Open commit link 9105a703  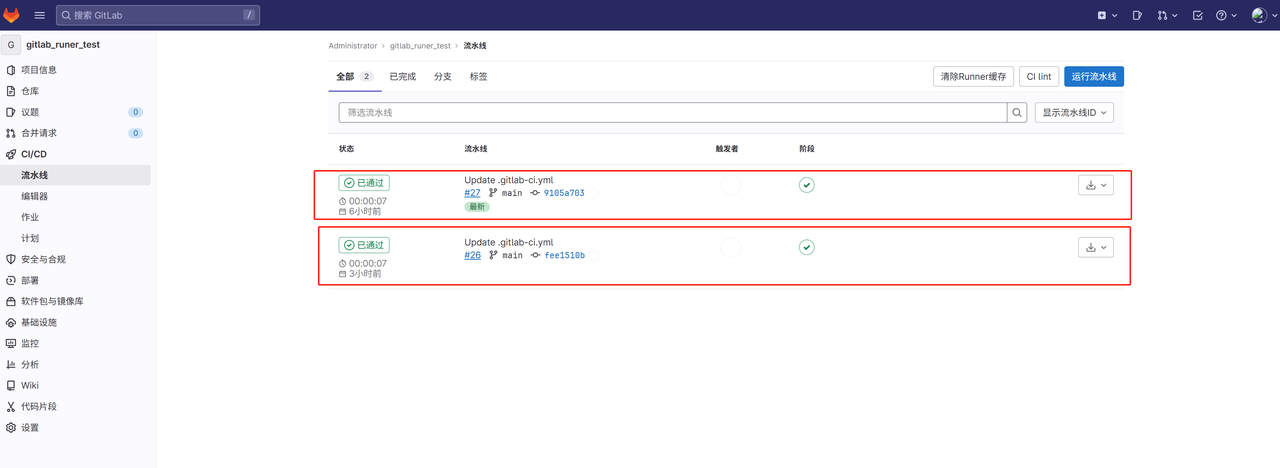coord(563,193)
